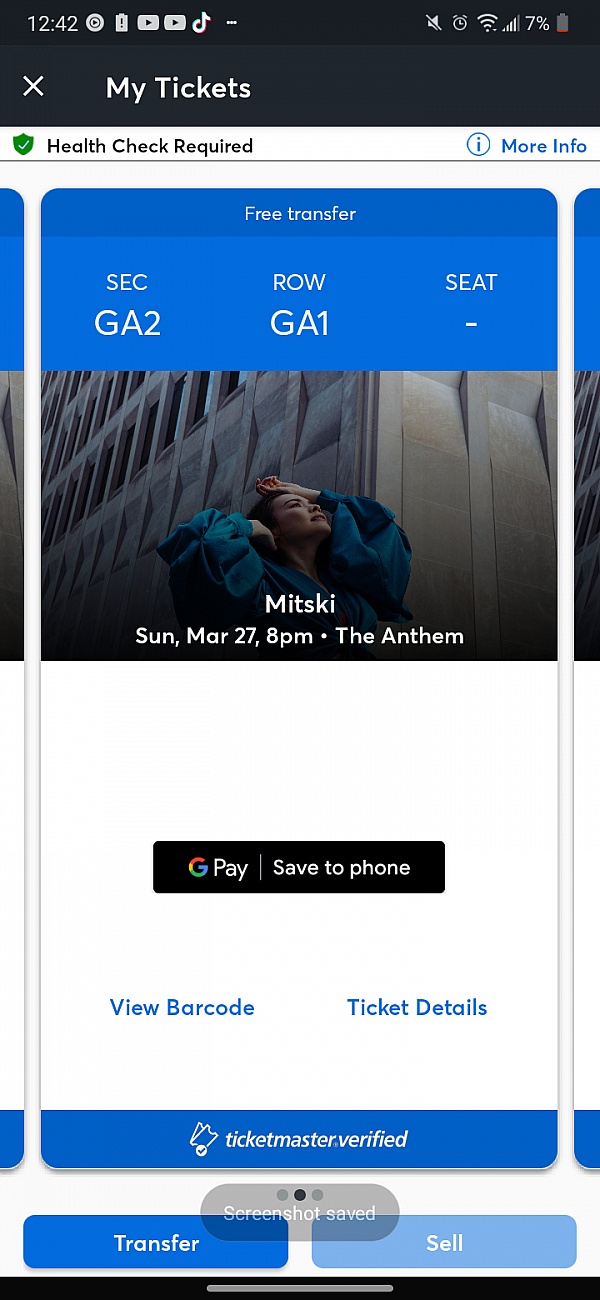Screen dimensions: 600x1300
Task: Tap the green Health Check shield icon
Action: 23,145
